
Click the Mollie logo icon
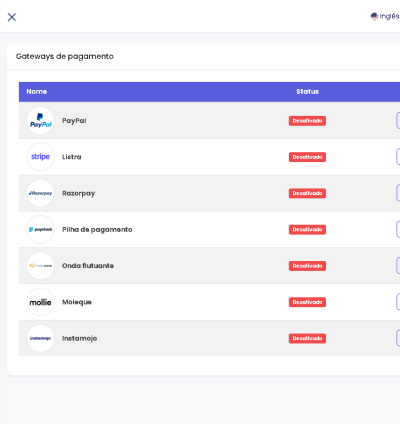pos(40,302)
